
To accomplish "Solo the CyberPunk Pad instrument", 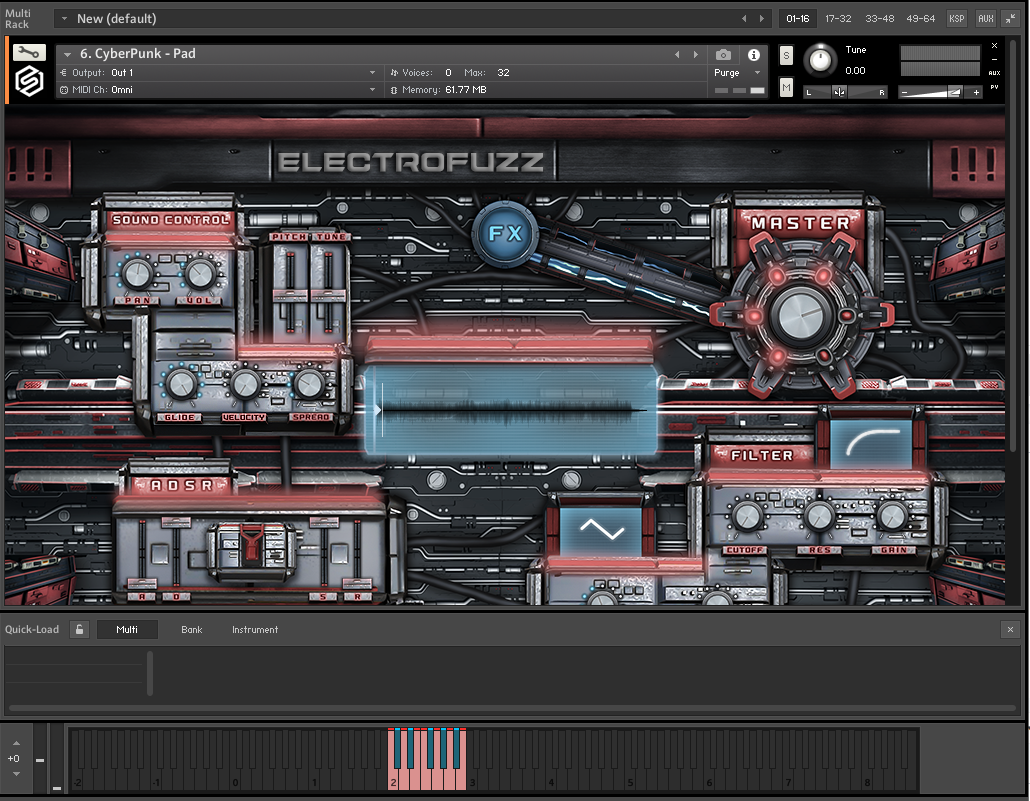I will [x=786, y=55].
